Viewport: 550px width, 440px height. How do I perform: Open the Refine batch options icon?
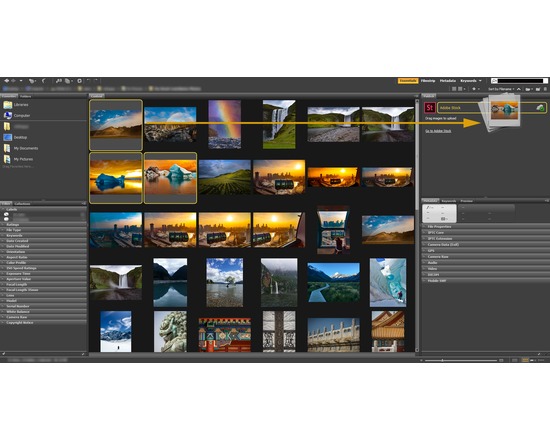point(68,81)
